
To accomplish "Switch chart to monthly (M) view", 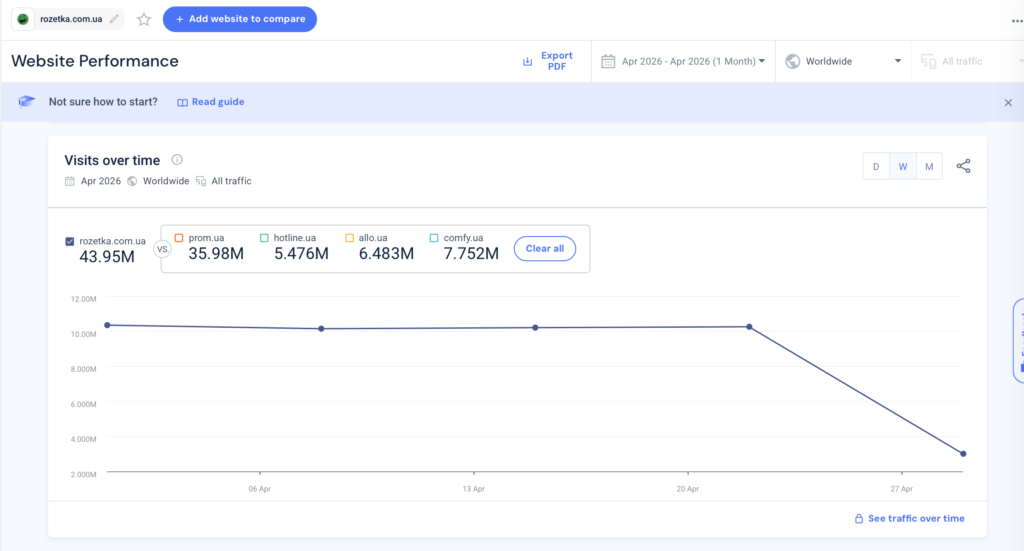I will (x=929, y=166).
